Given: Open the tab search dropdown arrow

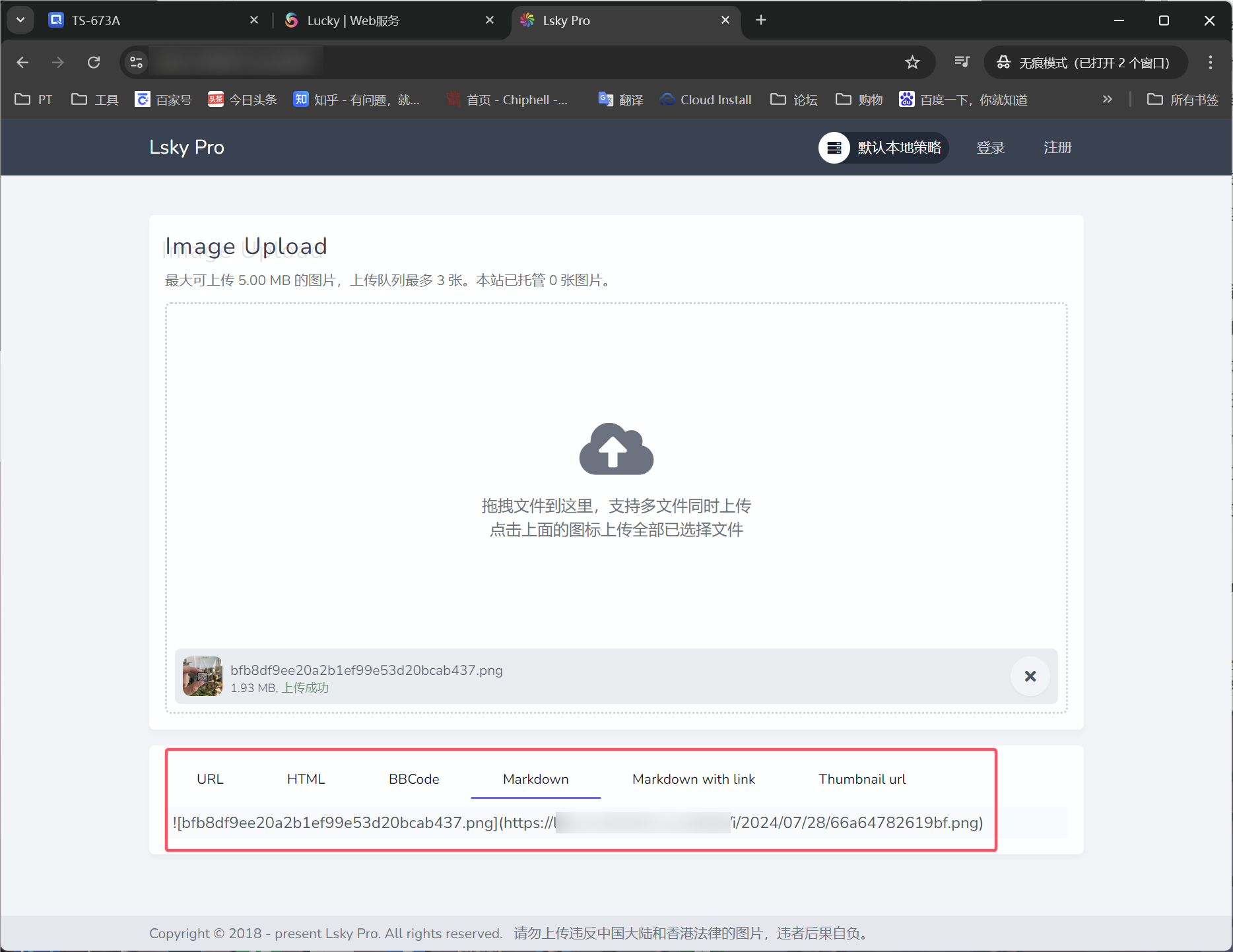Looking at the screenshot, I should point(20,20).
